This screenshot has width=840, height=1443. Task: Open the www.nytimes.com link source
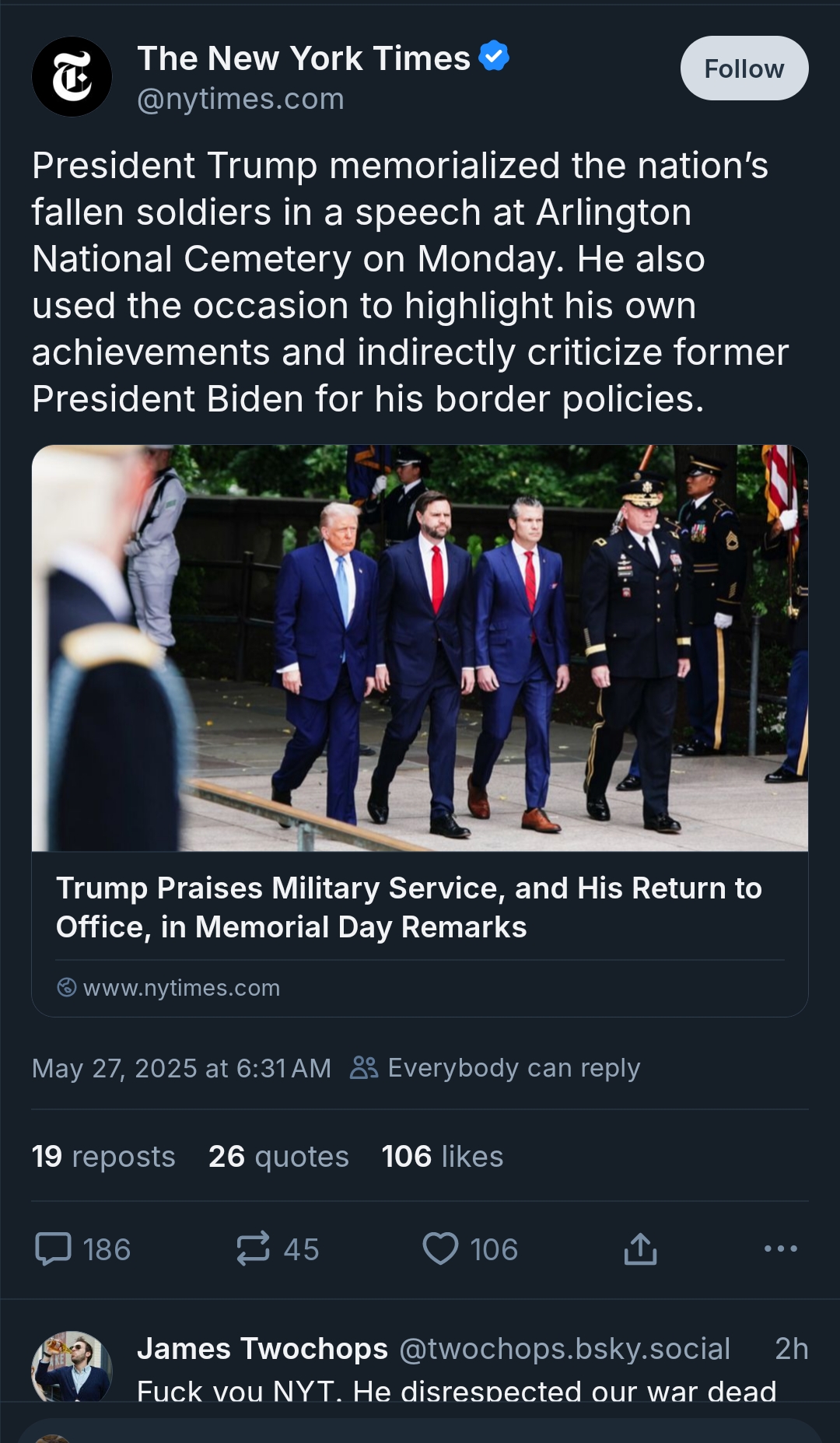click(x=181, y=988)
